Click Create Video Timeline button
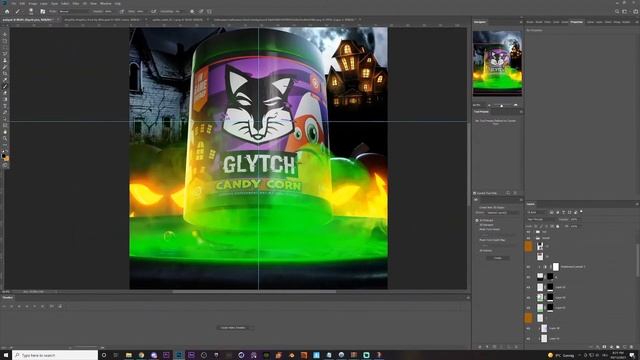 point(233,327)
